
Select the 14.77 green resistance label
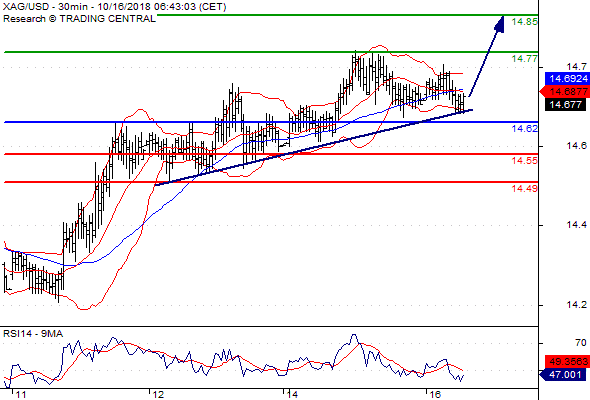tap(525, 59)
